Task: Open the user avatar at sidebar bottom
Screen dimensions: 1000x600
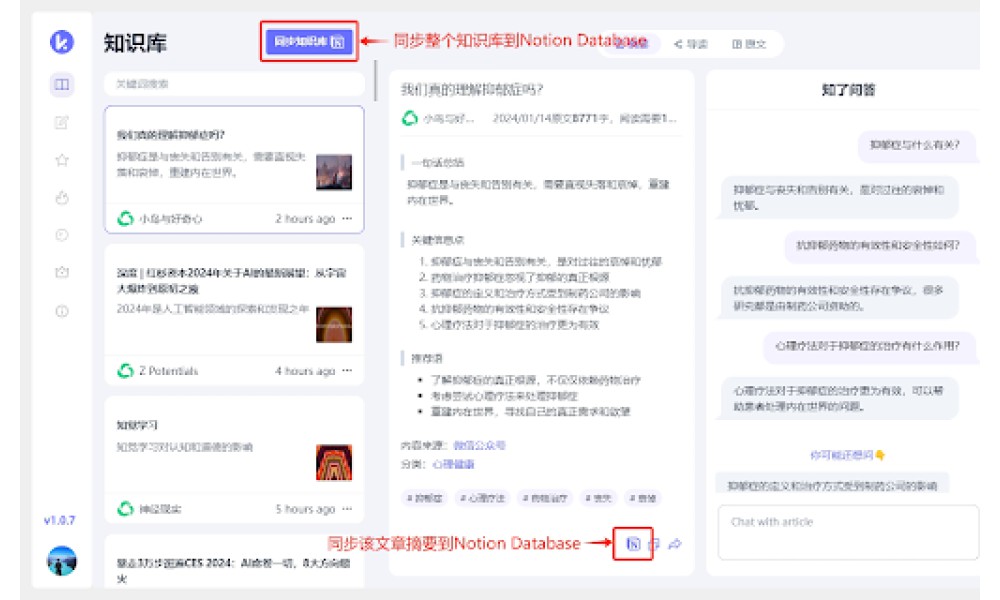Action: click(62, 560)
